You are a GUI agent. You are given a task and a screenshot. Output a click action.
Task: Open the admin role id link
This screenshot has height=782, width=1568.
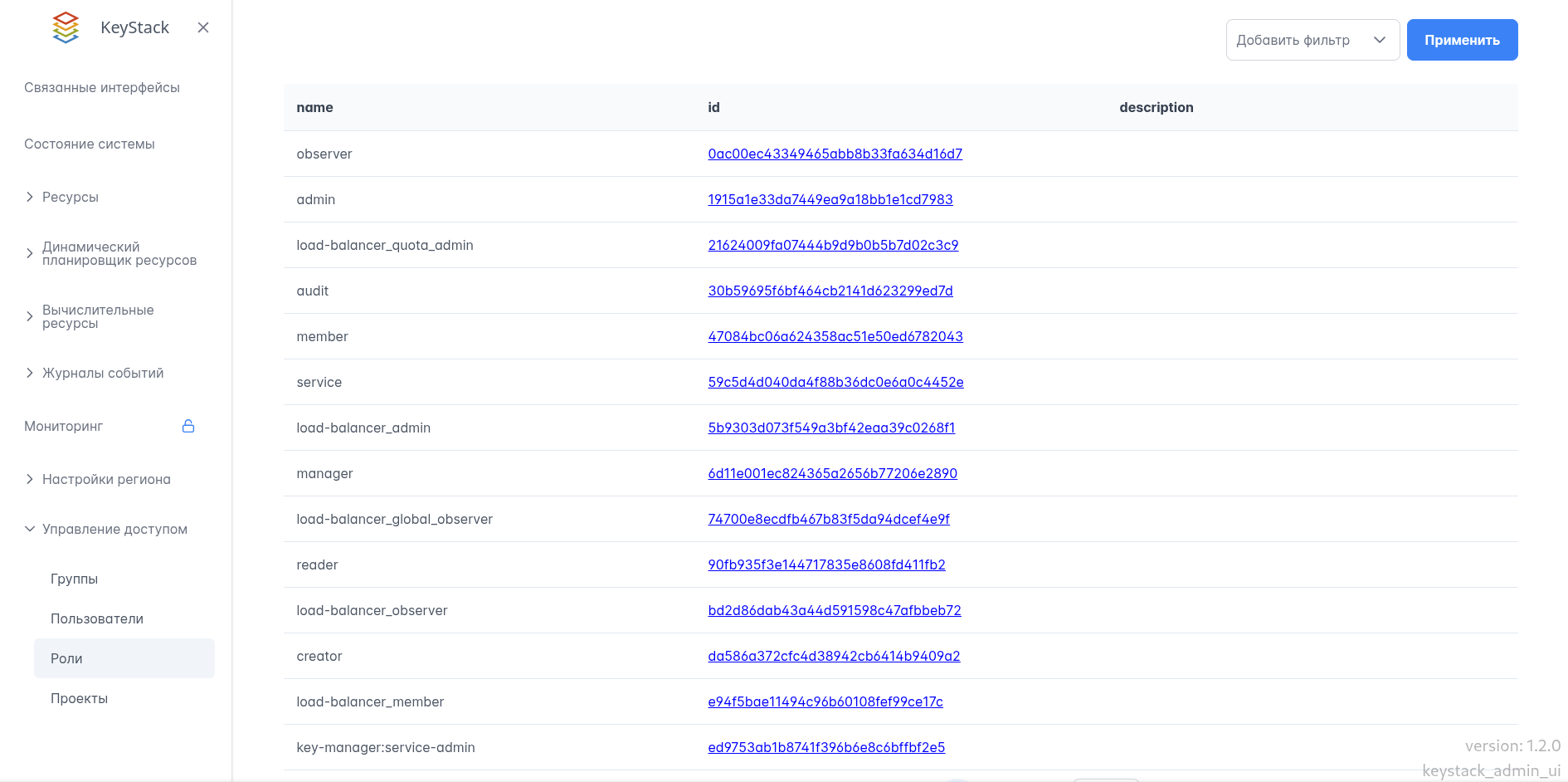830,199
